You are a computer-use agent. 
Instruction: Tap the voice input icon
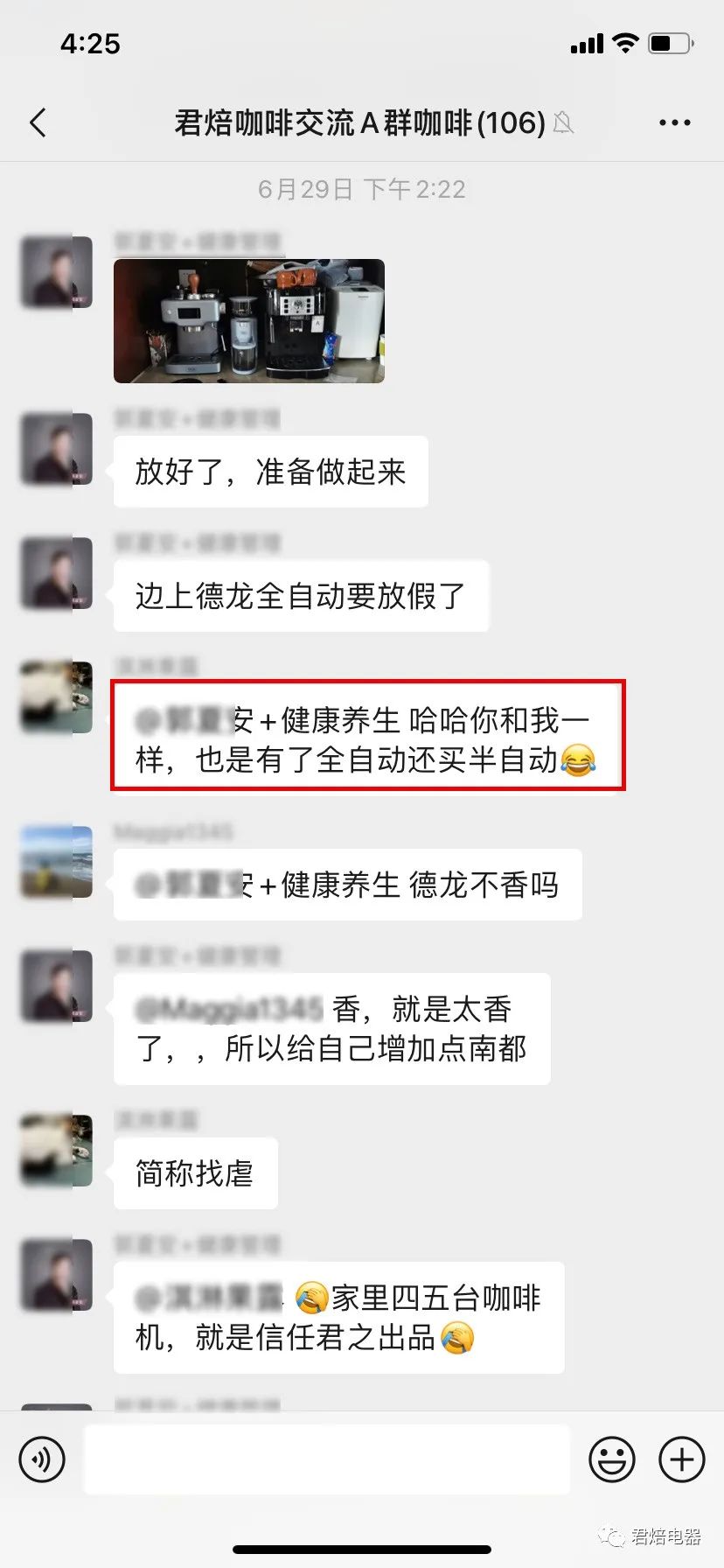coord(42,1459)
